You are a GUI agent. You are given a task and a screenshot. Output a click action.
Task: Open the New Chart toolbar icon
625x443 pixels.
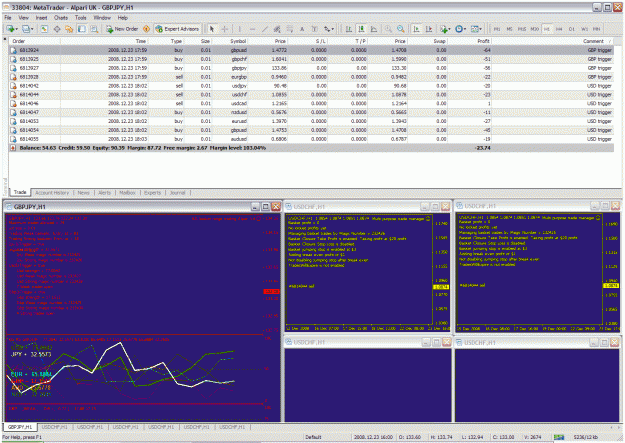pyautogui.click(x=10, y=29)
